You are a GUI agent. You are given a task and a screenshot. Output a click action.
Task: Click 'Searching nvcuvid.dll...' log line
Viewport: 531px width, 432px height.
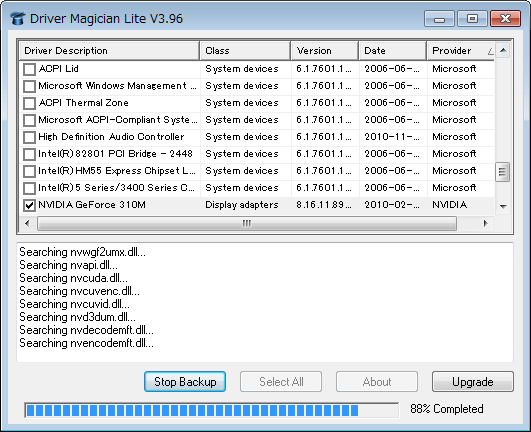click(75, 304)
